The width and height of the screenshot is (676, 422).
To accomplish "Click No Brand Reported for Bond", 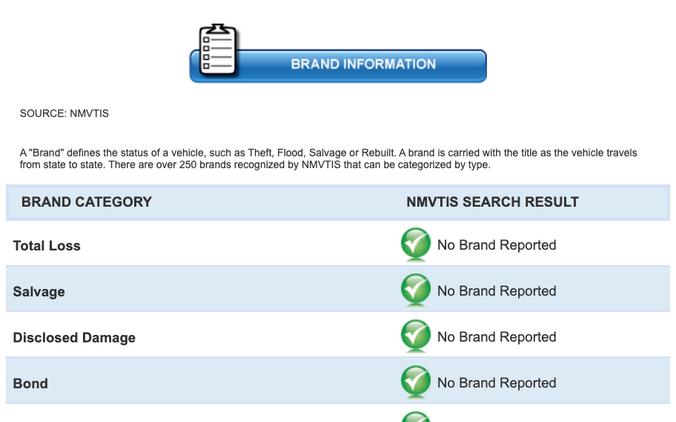I will (497, 383).
